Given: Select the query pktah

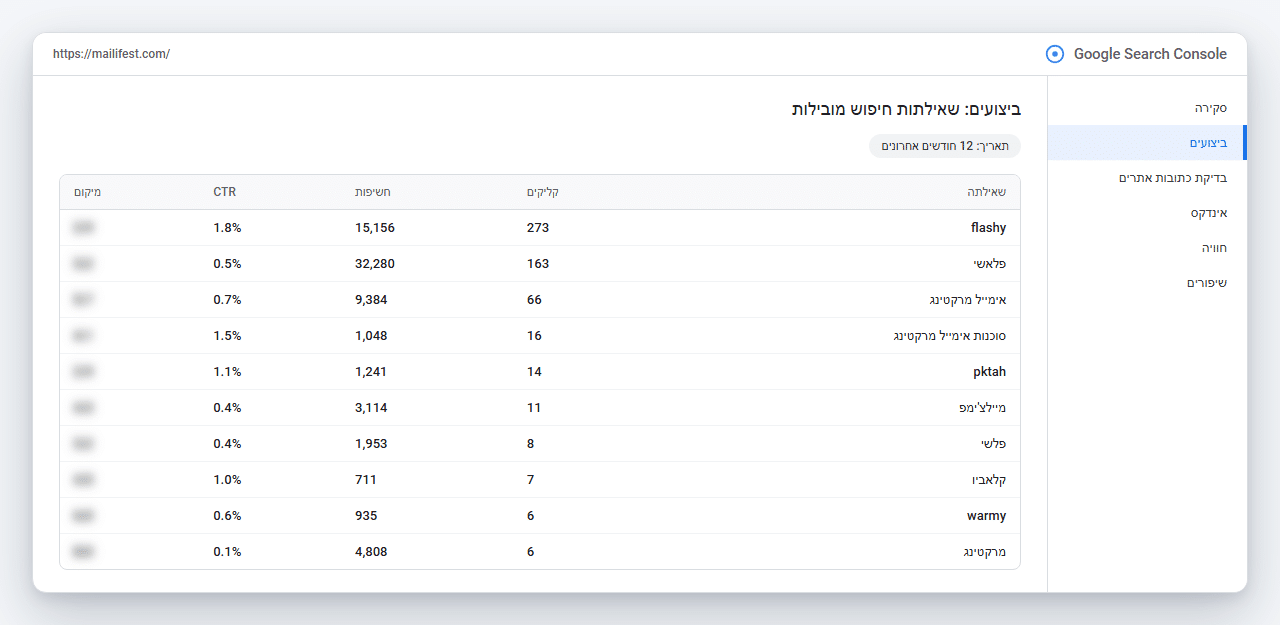Looking at the screenshot, I should (x=989, y=372).
